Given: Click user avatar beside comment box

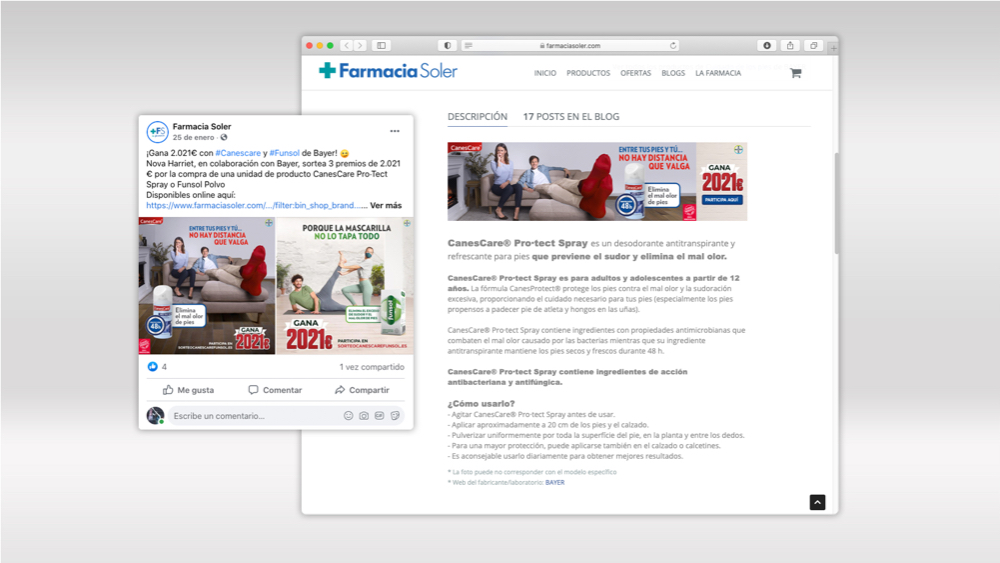Looking at the screenshot, I should tap(155, 416).
